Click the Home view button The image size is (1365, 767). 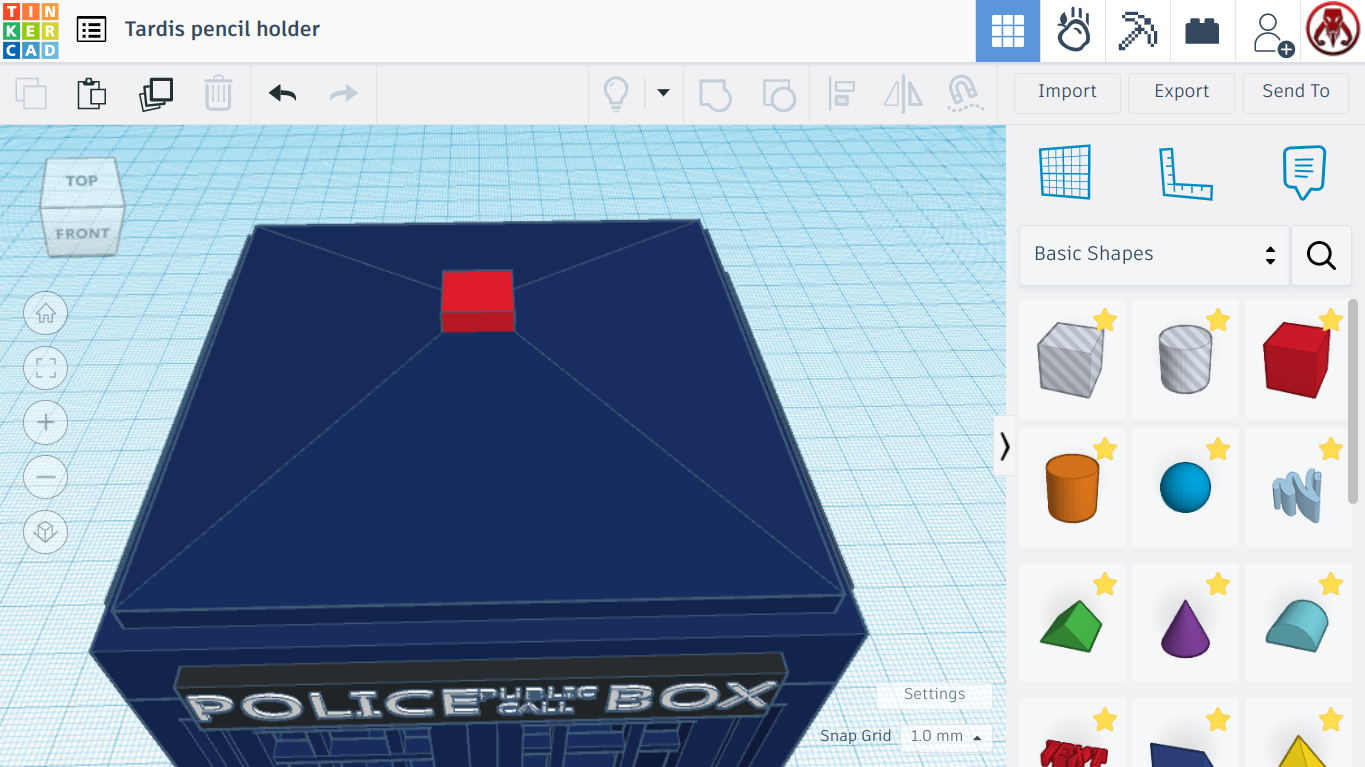click(46, 314)
